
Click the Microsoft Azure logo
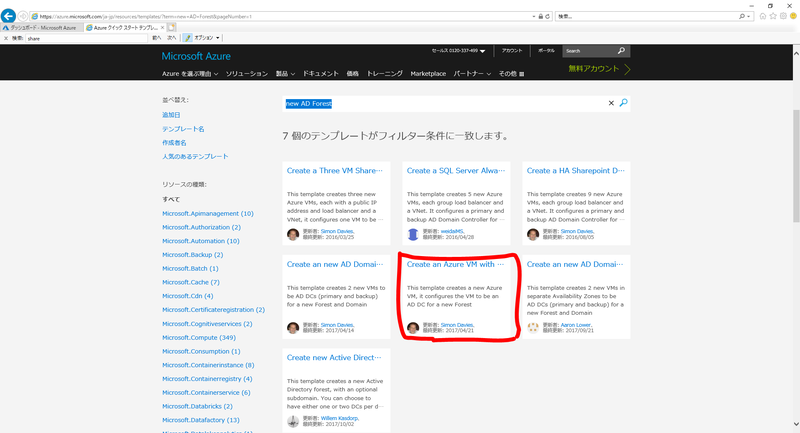coord(196,56)
